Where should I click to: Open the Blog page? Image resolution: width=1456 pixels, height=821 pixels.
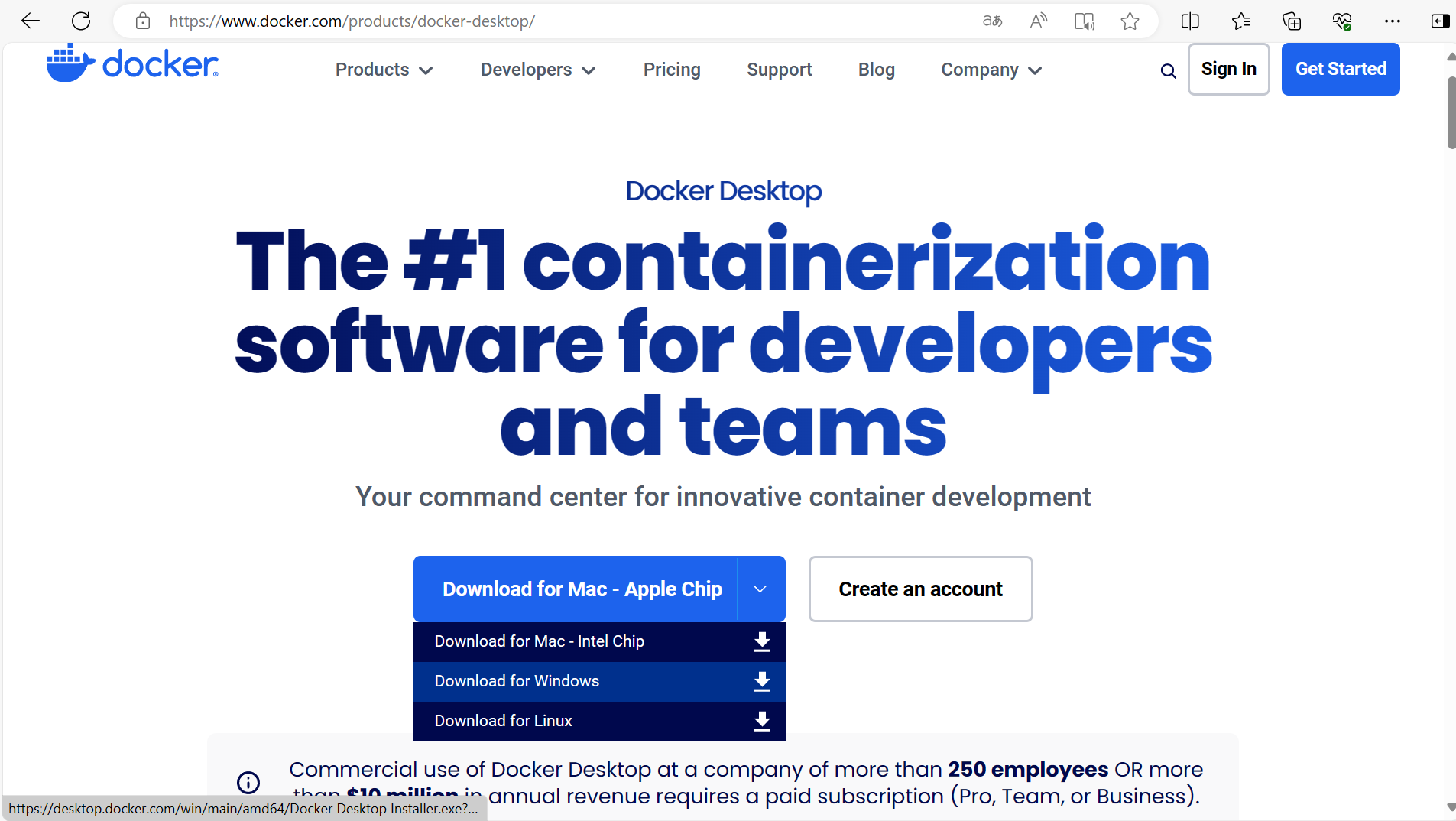tap(876, 70)
